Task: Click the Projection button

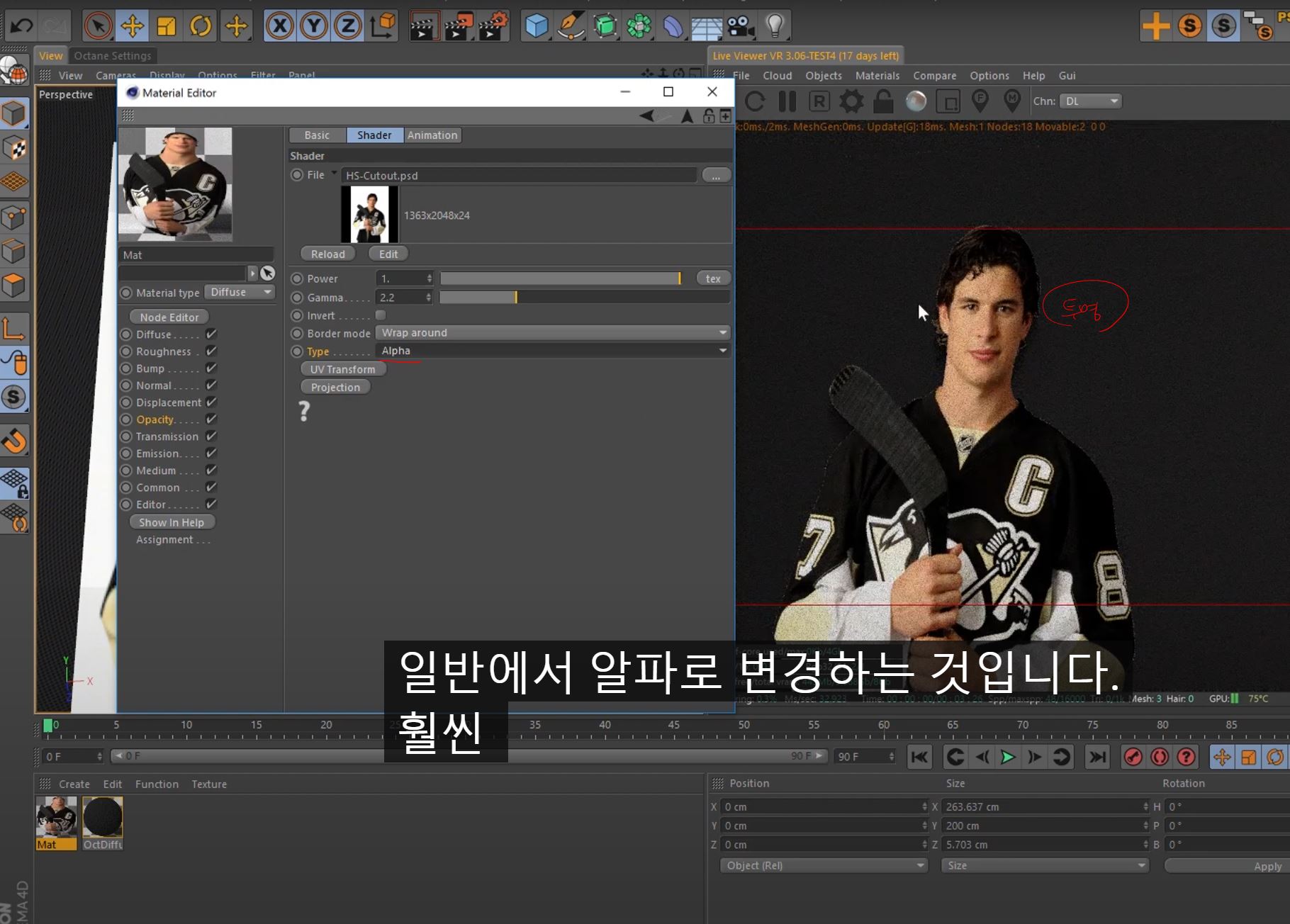Action: [335, 387]
